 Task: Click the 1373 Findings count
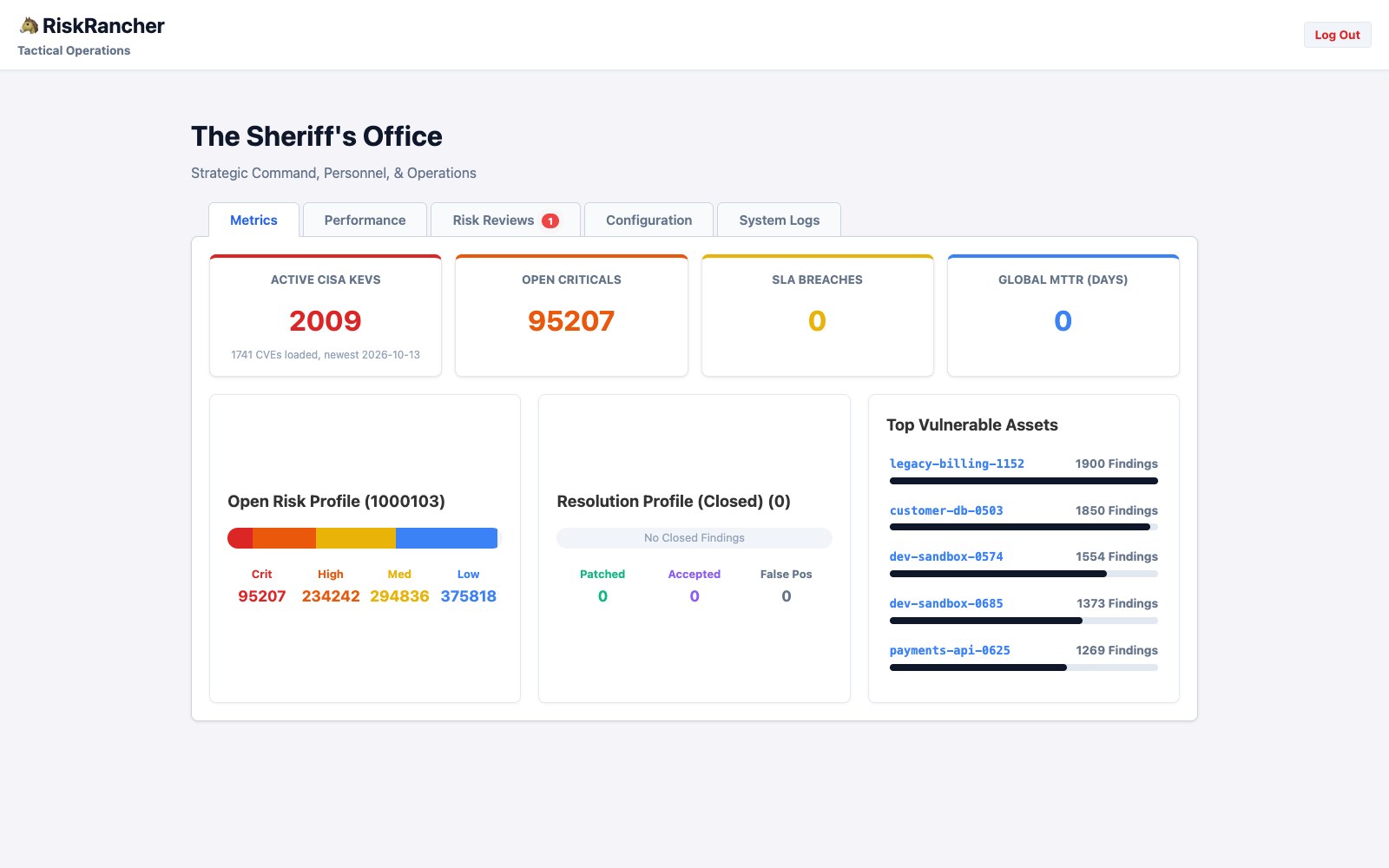(x=1117, y=603)
